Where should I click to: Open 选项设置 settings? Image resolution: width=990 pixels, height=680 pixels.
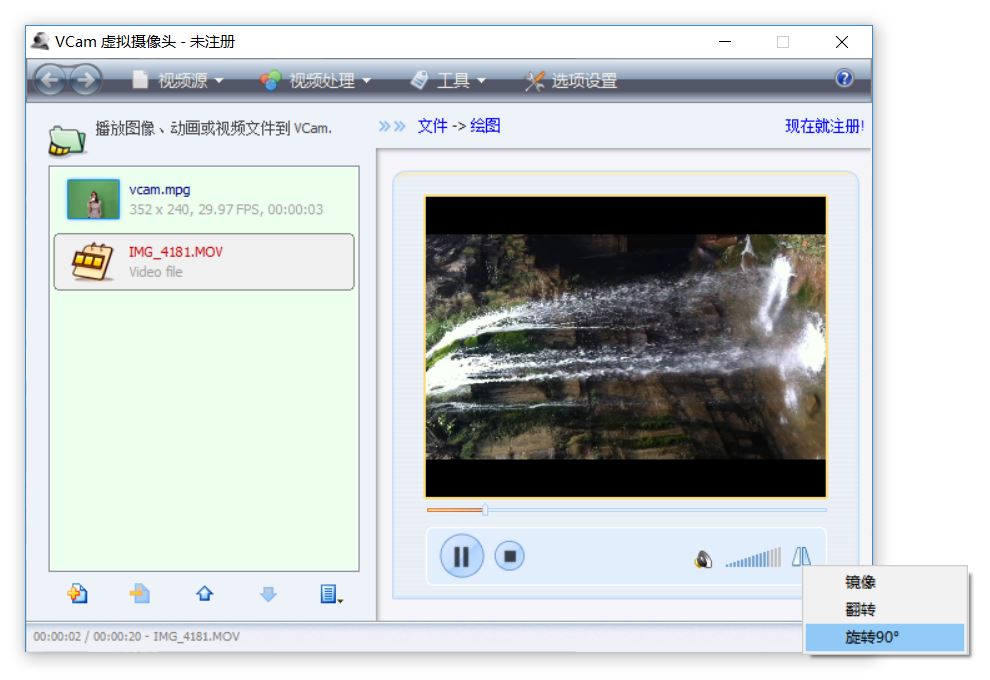(572, 80)
